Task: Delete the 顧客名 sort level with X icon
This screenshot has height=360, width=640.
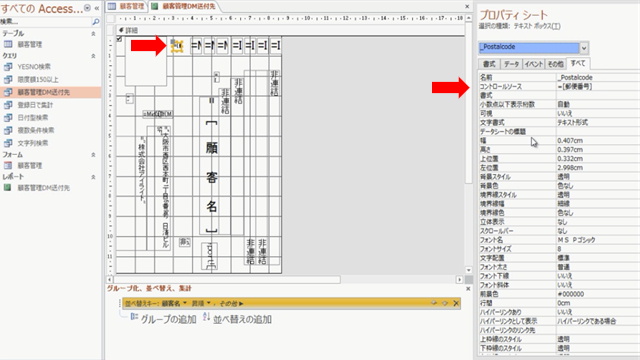Action: coord(456,303)
